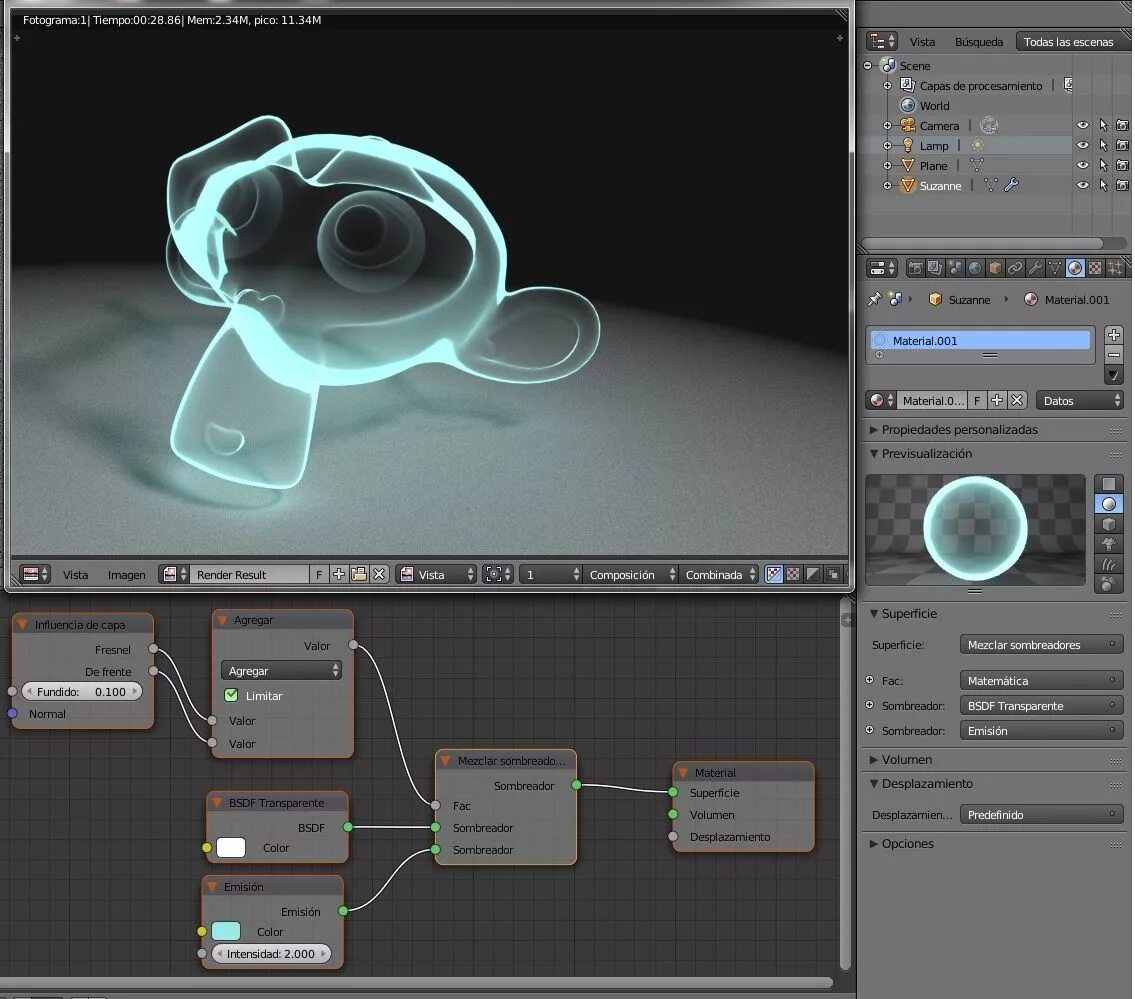Click Suzanne's modifier wrench icon in outliner

pos(1011,185)
